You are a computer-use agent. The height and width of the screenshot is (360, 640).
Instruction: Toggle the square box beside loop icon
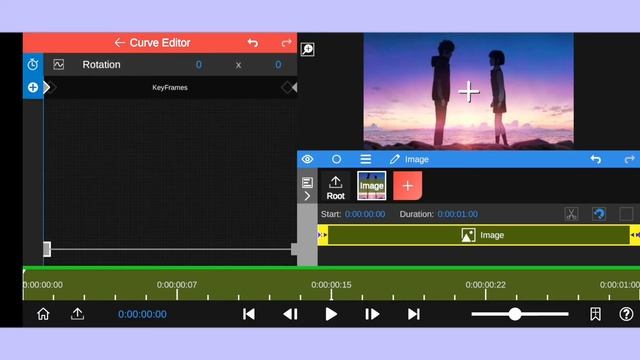click(626, 214)
